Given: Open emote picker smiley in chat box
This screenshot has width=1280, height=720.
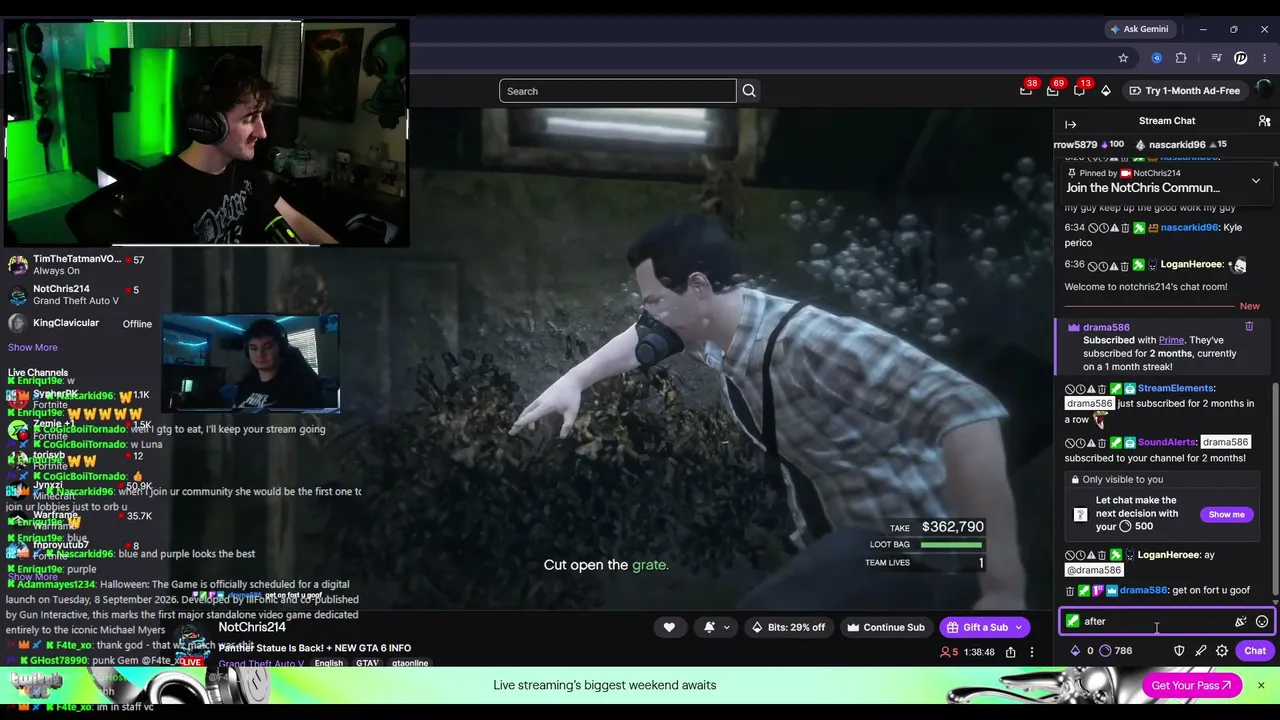Looking at the screenshot, I should pos(1262,621).
